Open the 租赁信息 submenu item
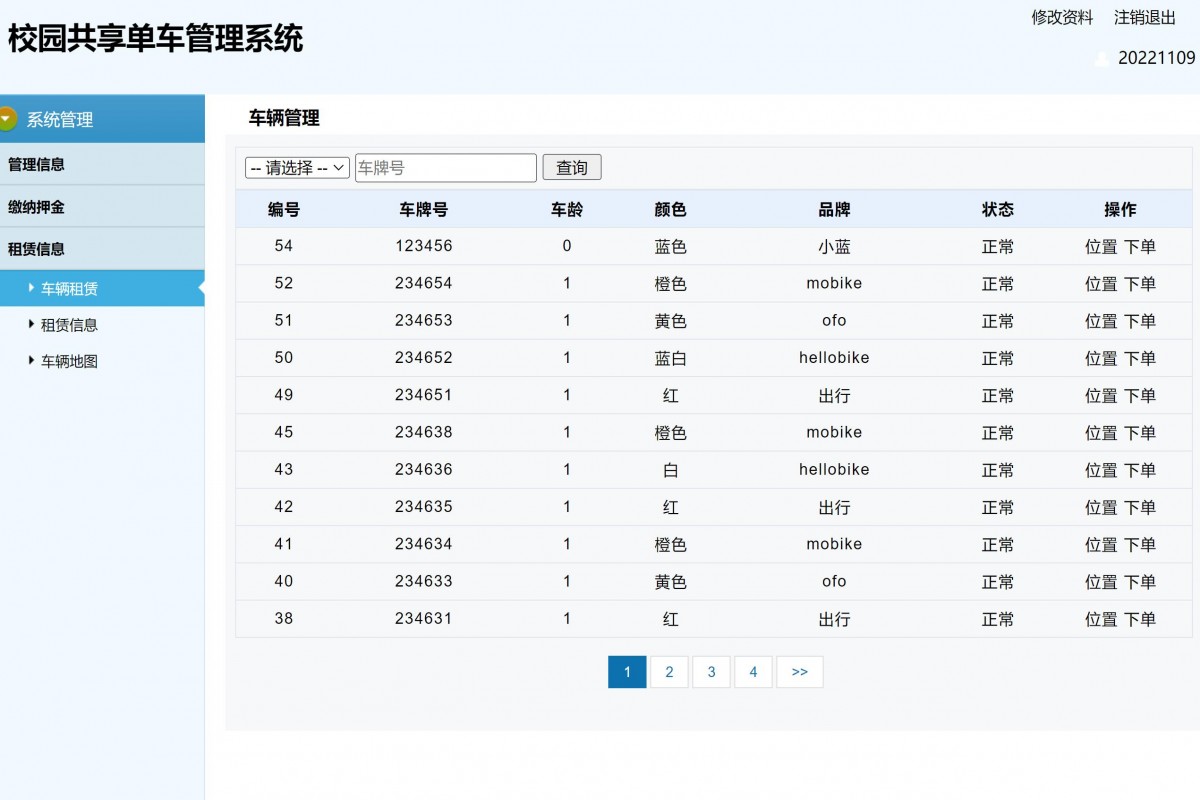Viewport: 1200px width, 800px height. click(69, 325)
